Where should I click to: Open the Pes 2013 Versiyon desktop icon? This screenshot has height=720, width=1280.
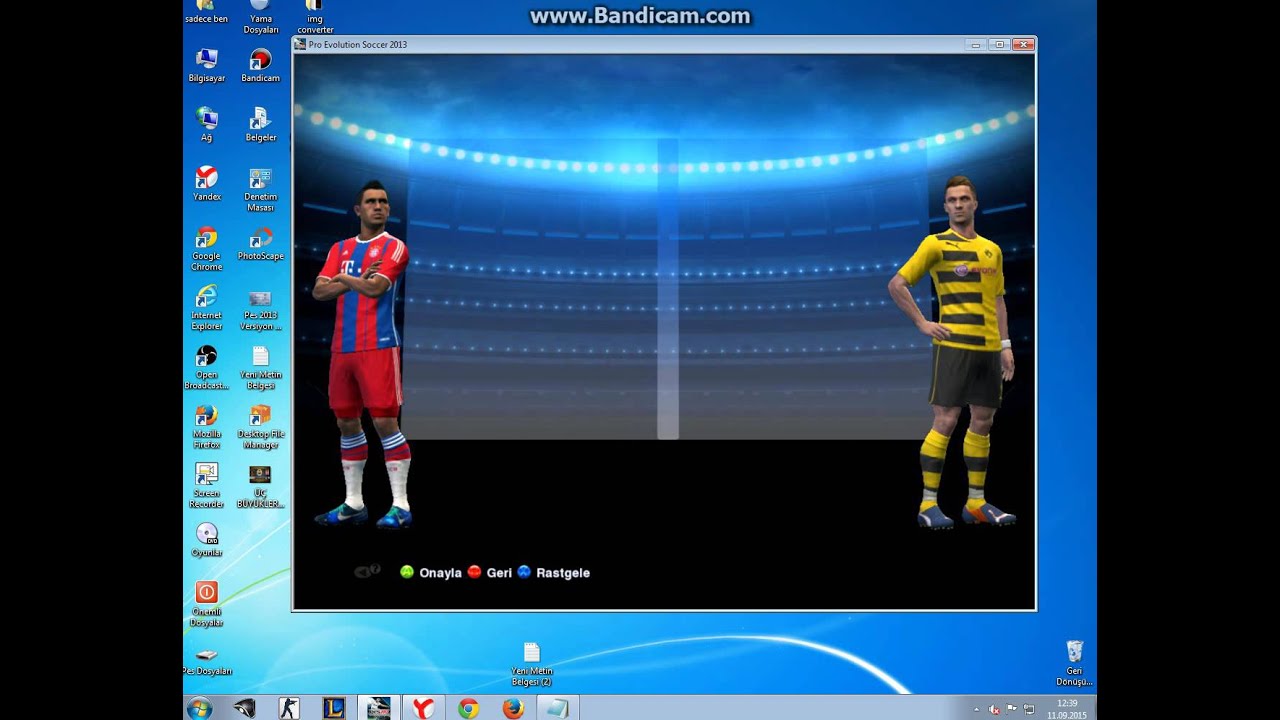[x=261, y=308]
